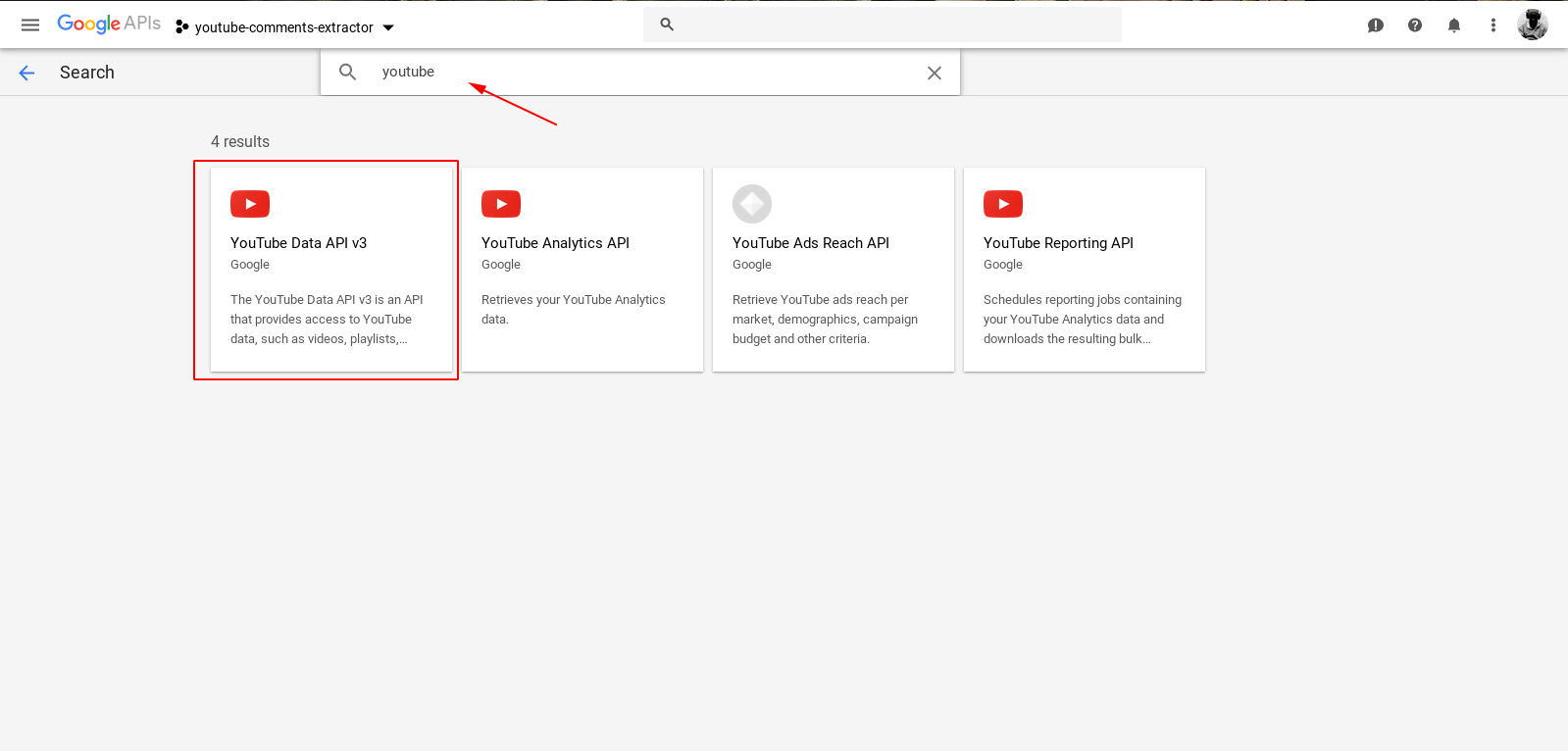Open the hamburger navigation menu
Viewport: 1568px width, 751px height.
point(30,25)
